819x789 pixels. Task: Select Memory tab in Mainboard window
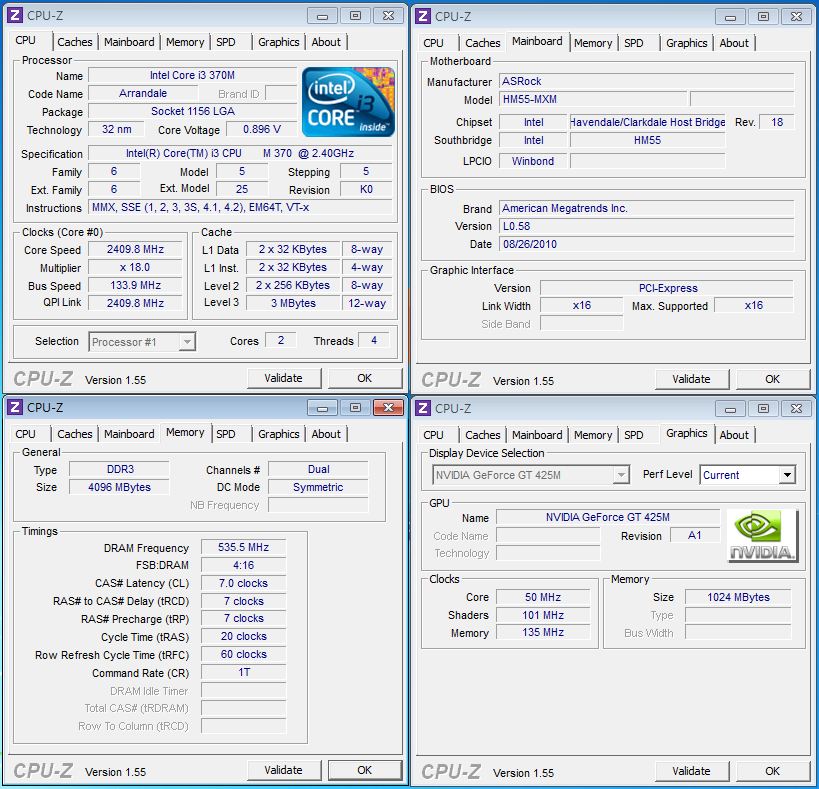(x=593, y=43)
